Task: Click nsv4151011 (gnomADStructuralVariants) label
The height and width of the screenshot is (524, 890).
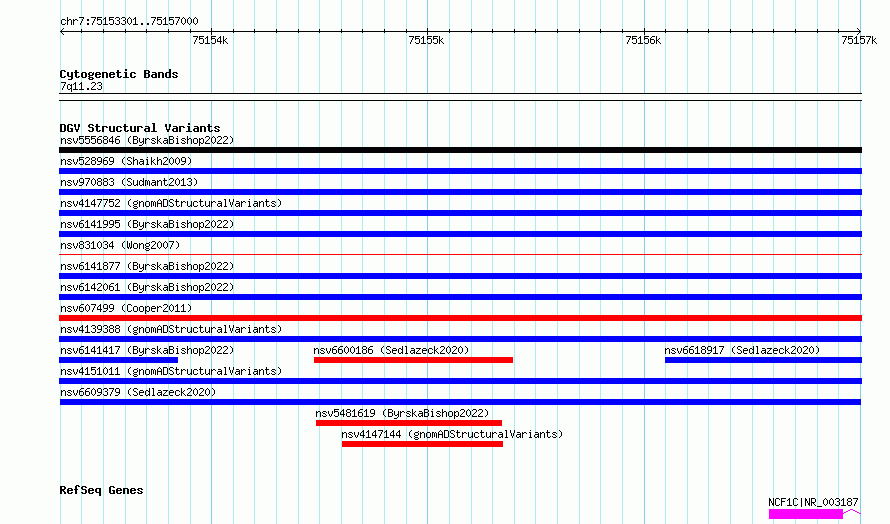Action: click(171, 371)
